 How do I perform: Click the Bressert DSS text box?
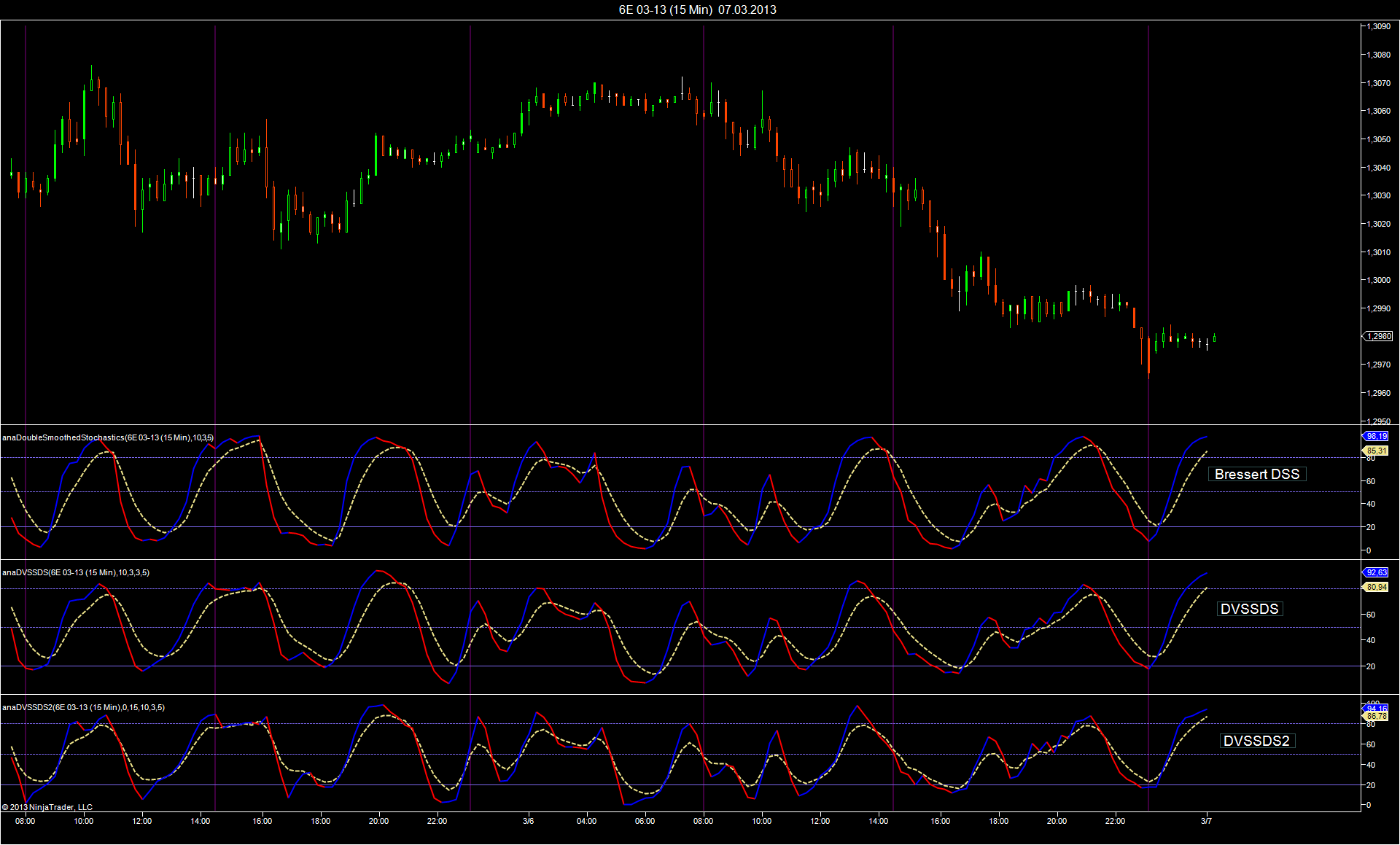(1257, 474)
